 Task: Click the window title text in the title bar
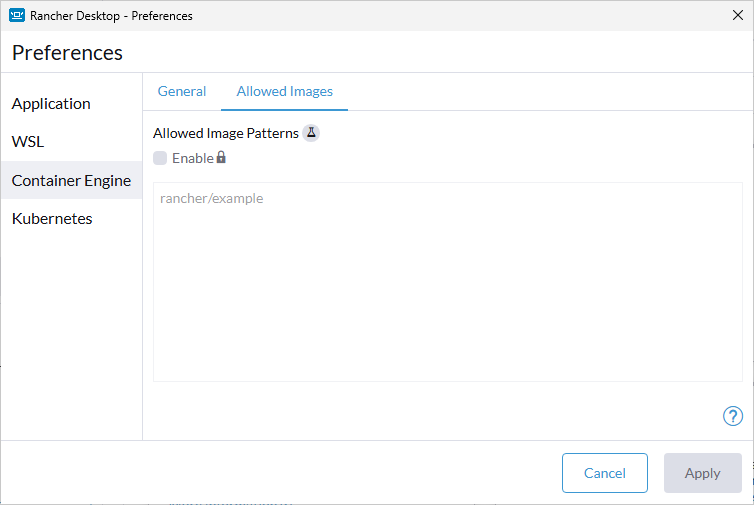[x=111, y=15]
